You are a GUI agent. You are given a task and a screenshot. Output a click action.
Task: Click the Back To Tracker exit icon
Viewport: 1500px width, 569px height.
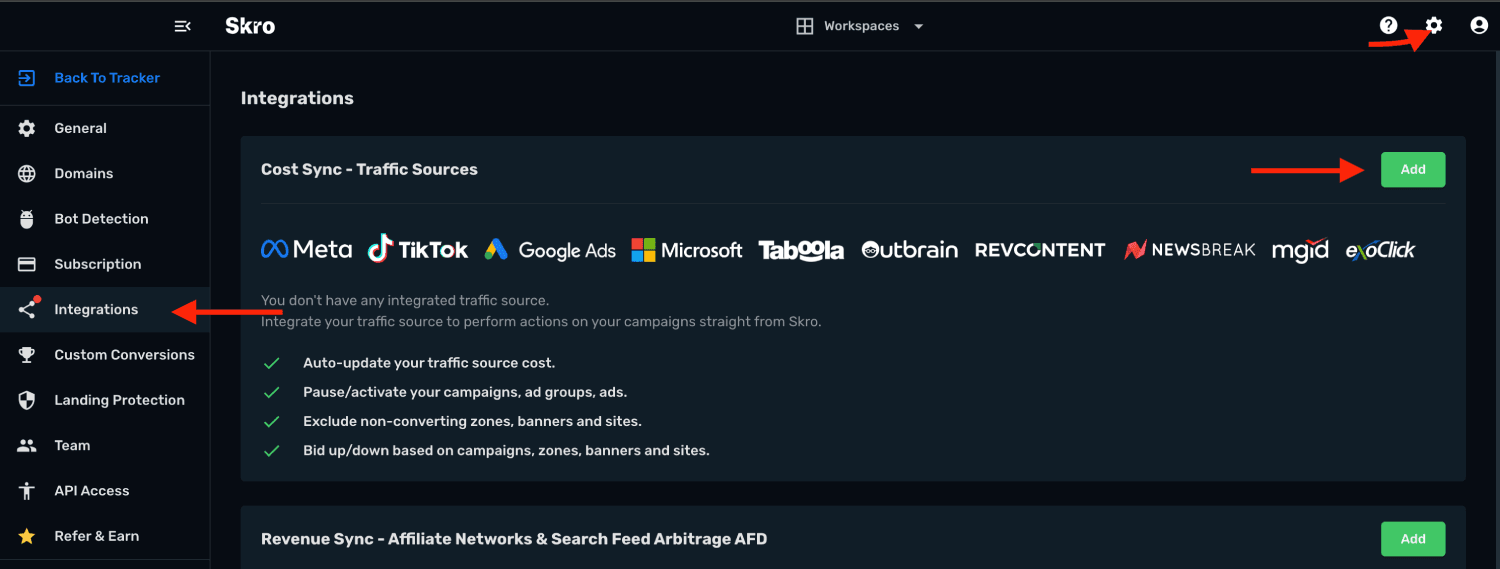27,78
